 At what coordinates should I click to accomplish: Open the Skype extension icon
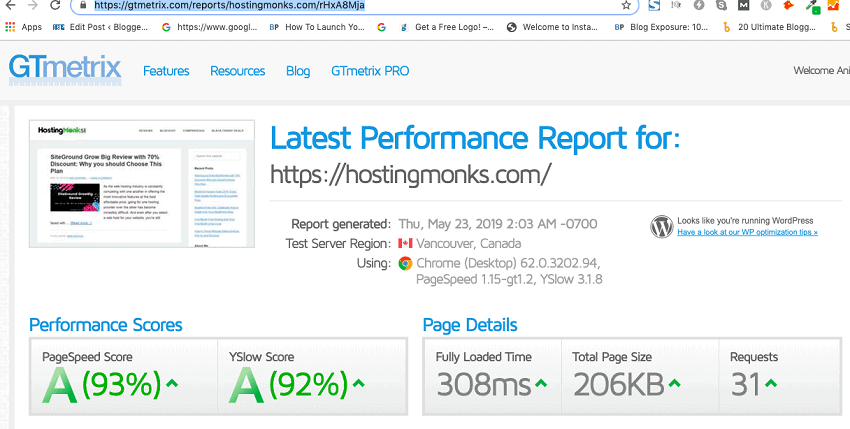click(722, 5)
